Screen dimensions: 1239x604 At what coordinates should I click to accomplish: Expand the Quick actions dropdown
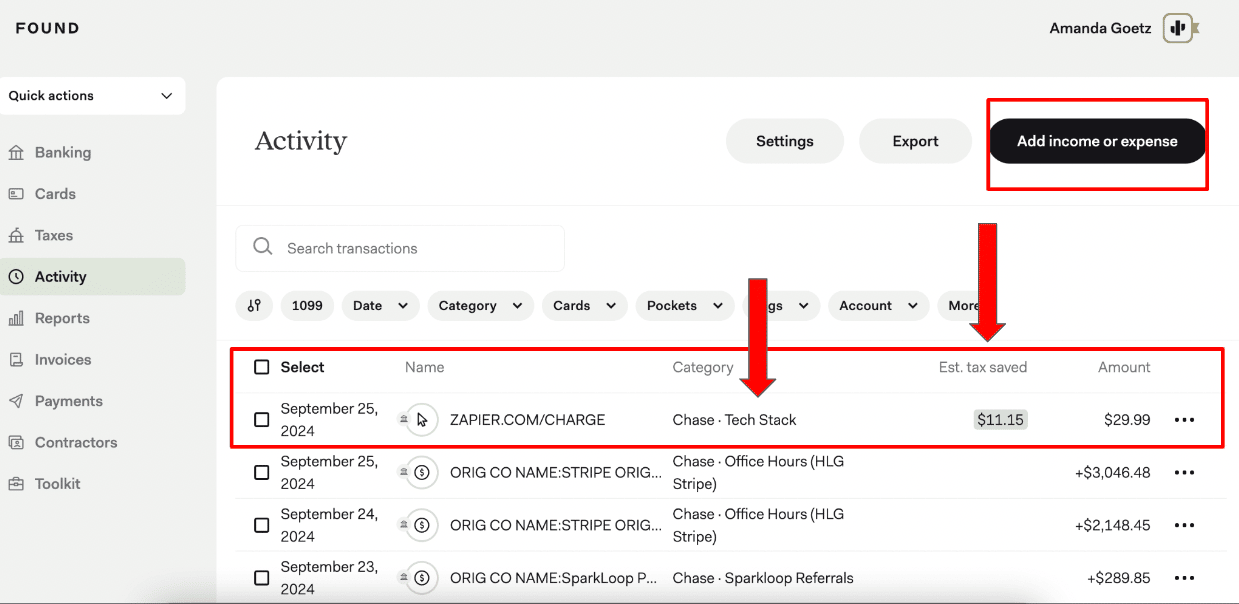pos(92,96)
